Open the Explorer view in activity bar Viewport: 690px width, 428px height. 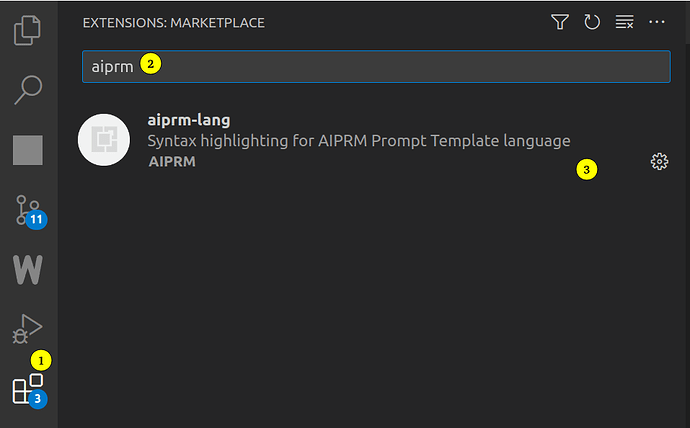[x=28, y=30]
